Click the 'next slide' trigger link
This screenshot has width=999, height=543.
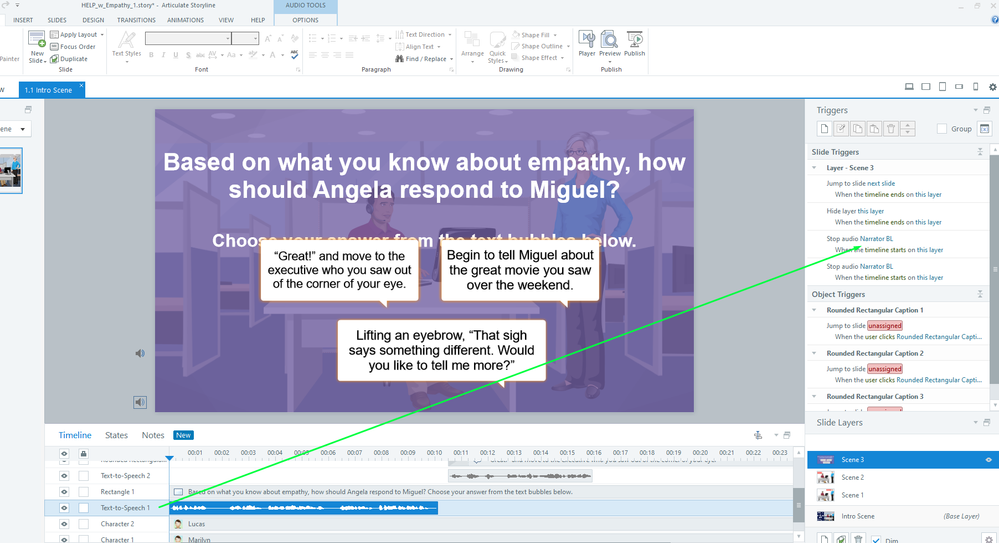[x=881, y=184]
